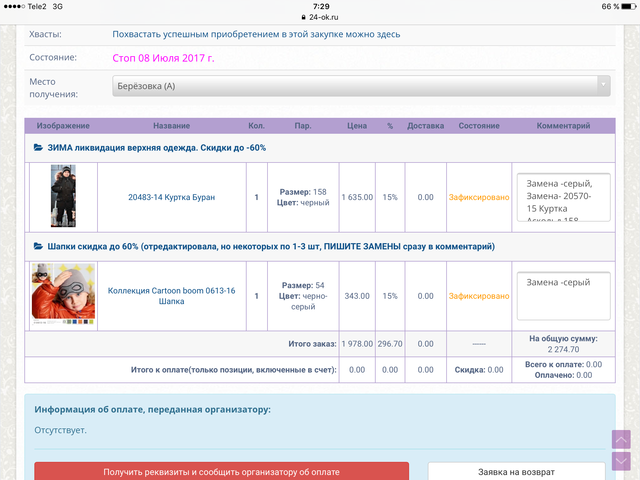
Task: Open the Похвастать успешным приобретением link
Action: tap(256, 34)
